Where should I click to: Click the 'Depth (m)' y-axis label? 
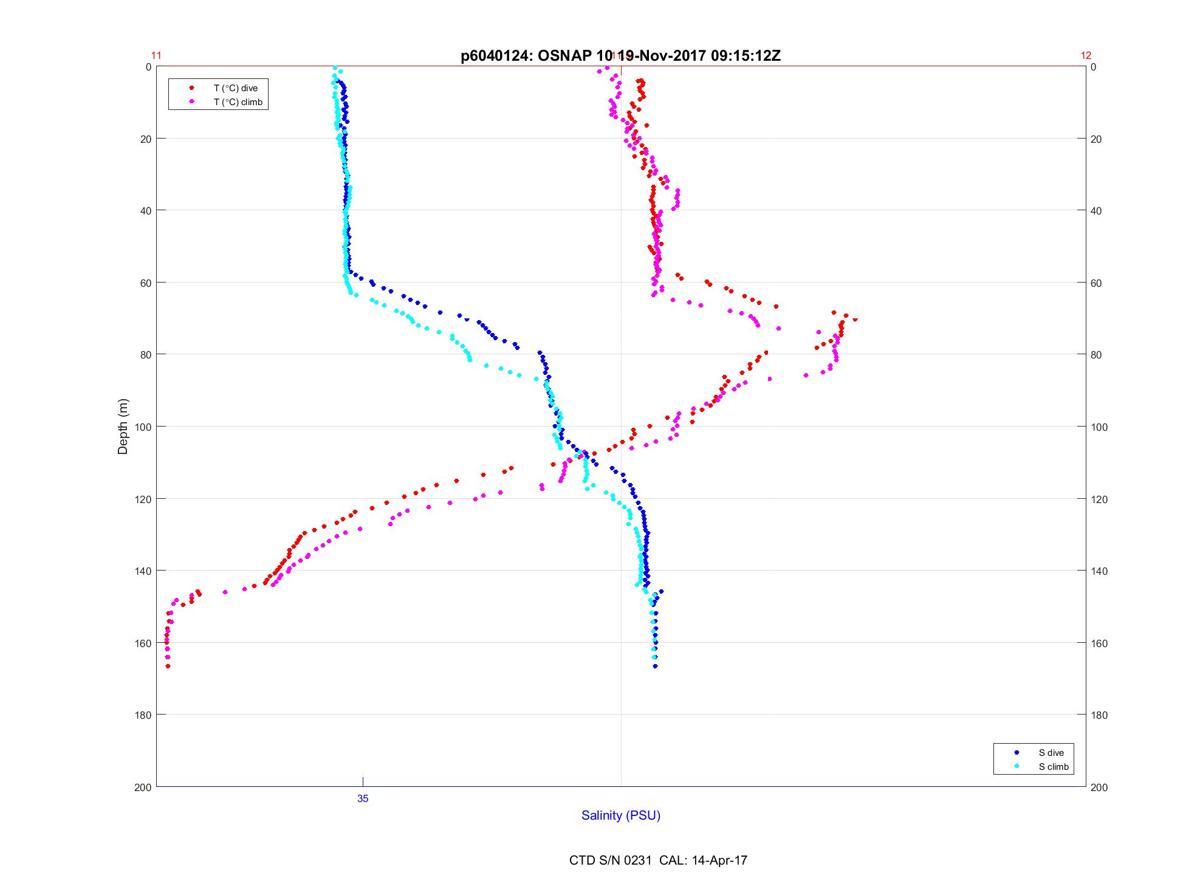tap(124, 426)
